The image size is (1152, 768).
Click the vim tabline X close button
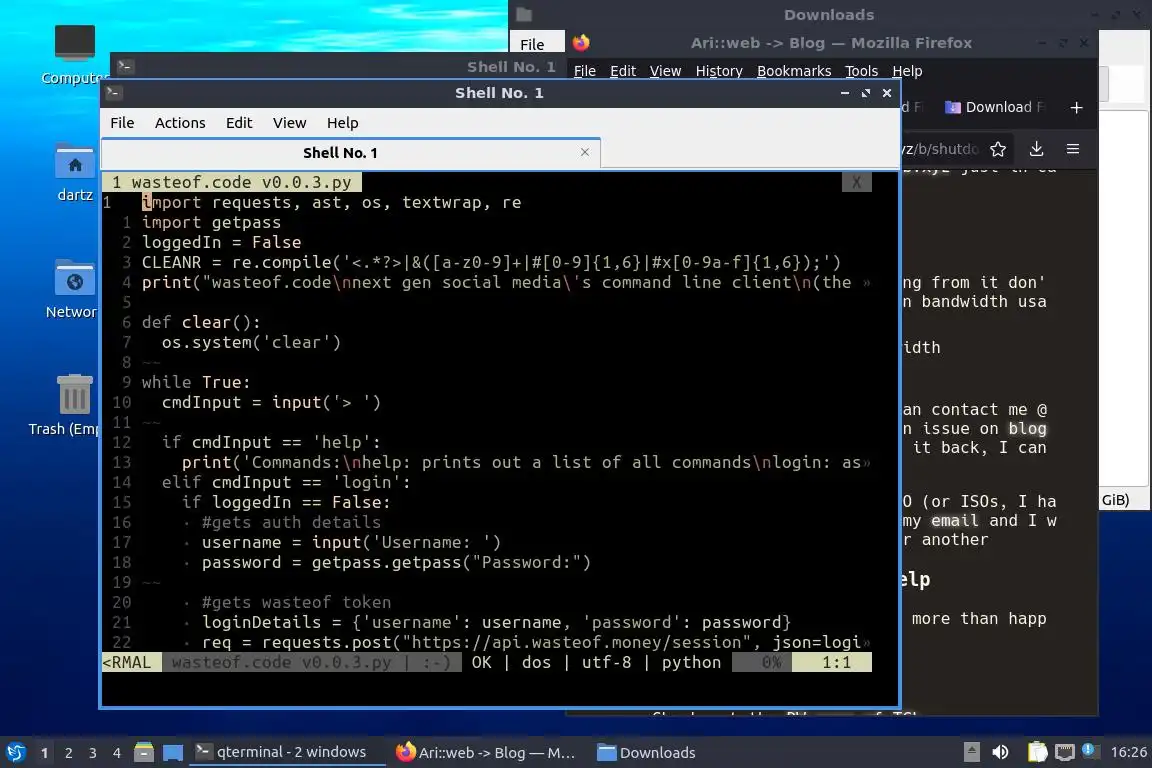click(x=857, y=182)
